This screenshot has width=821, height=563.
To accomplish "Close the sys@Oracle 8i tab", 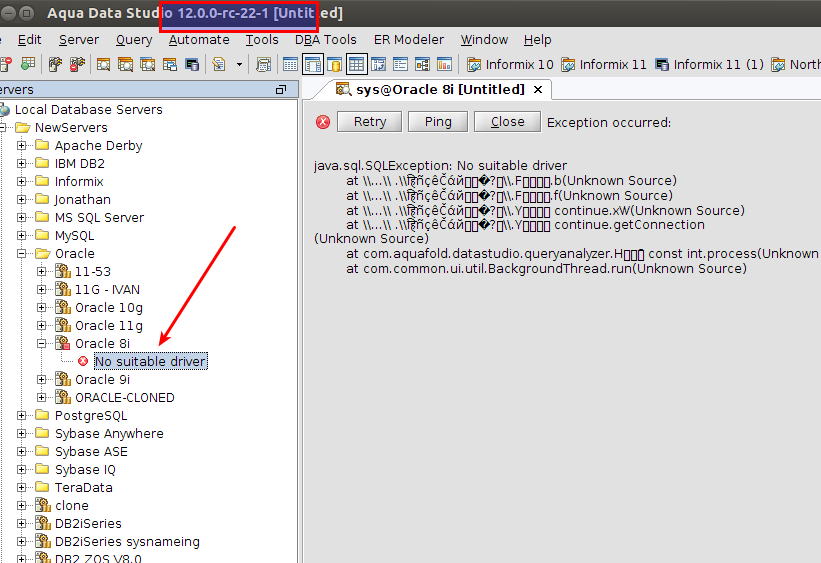I will pos(538,90).
